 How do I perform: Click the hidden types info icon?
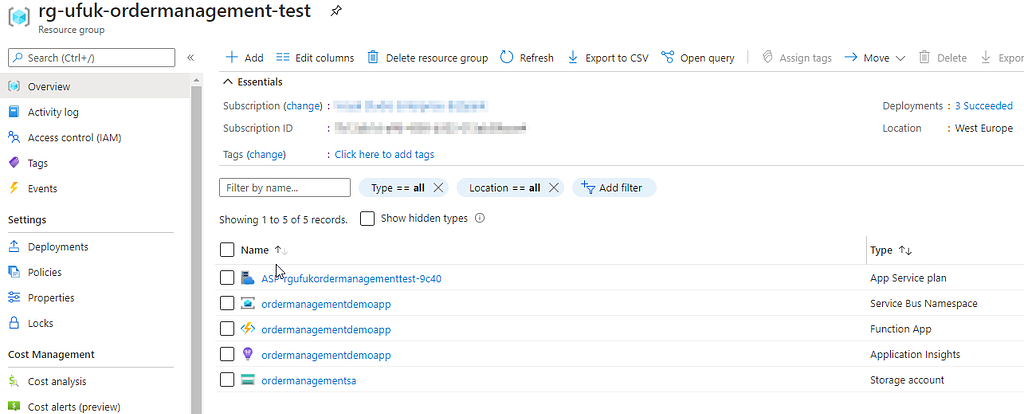click(x=479, y=218)
